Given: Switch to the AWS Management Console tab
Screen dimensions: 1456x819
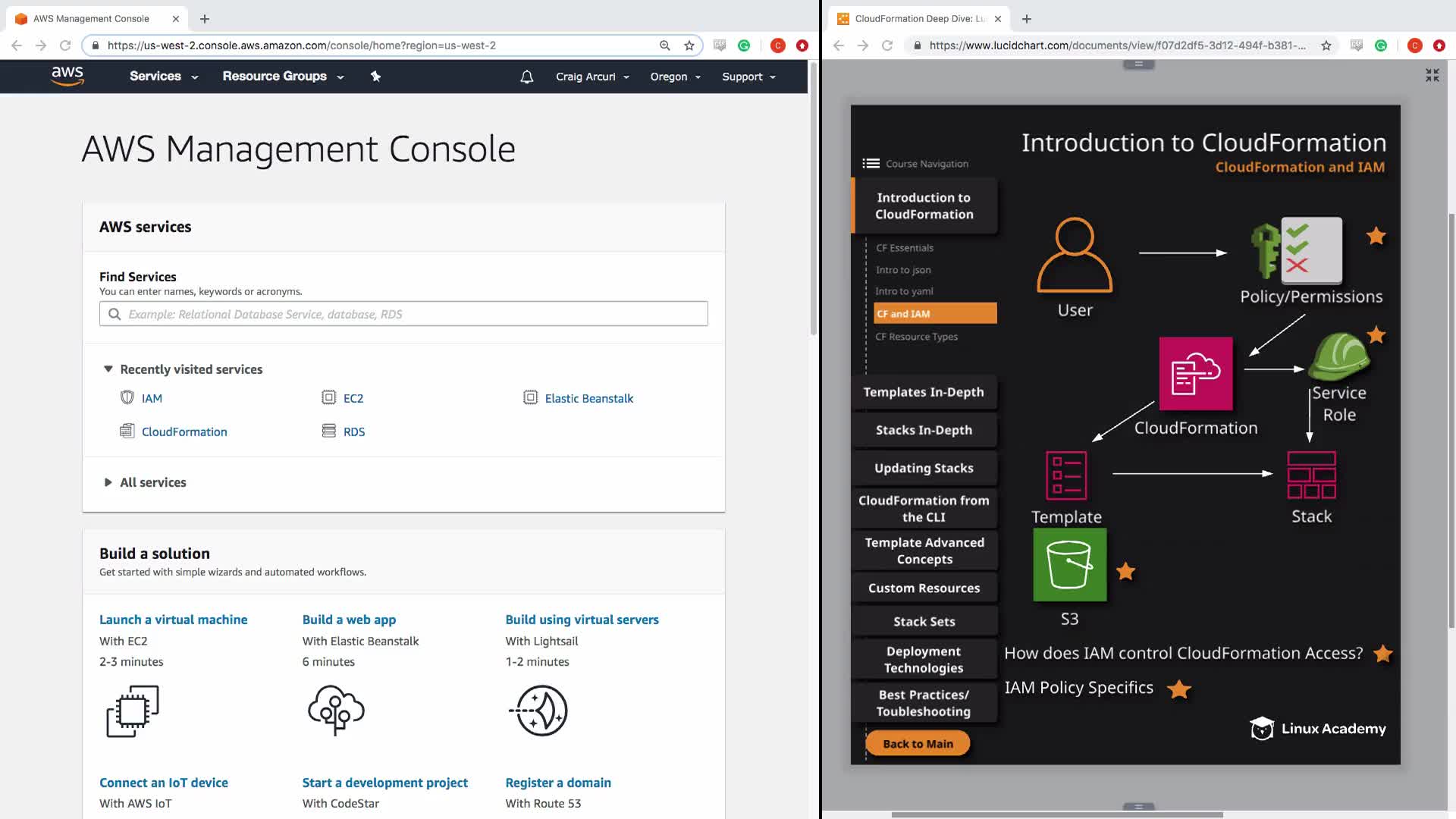Looking at the screenshot, I should [x=92, y=18].
